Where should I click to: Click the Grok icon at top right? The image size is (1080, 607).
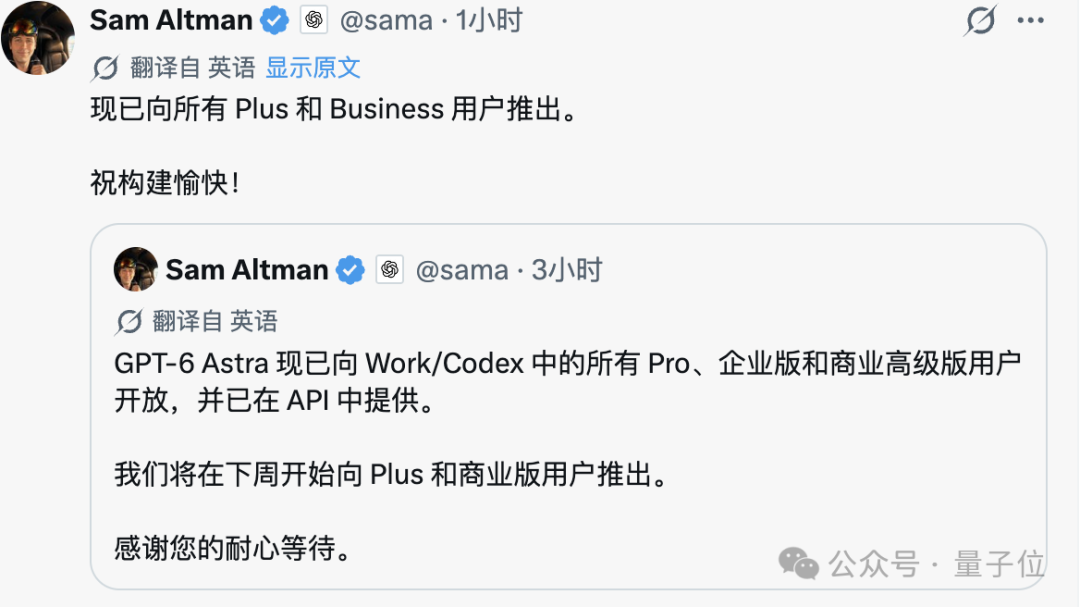tap(980, 20)
